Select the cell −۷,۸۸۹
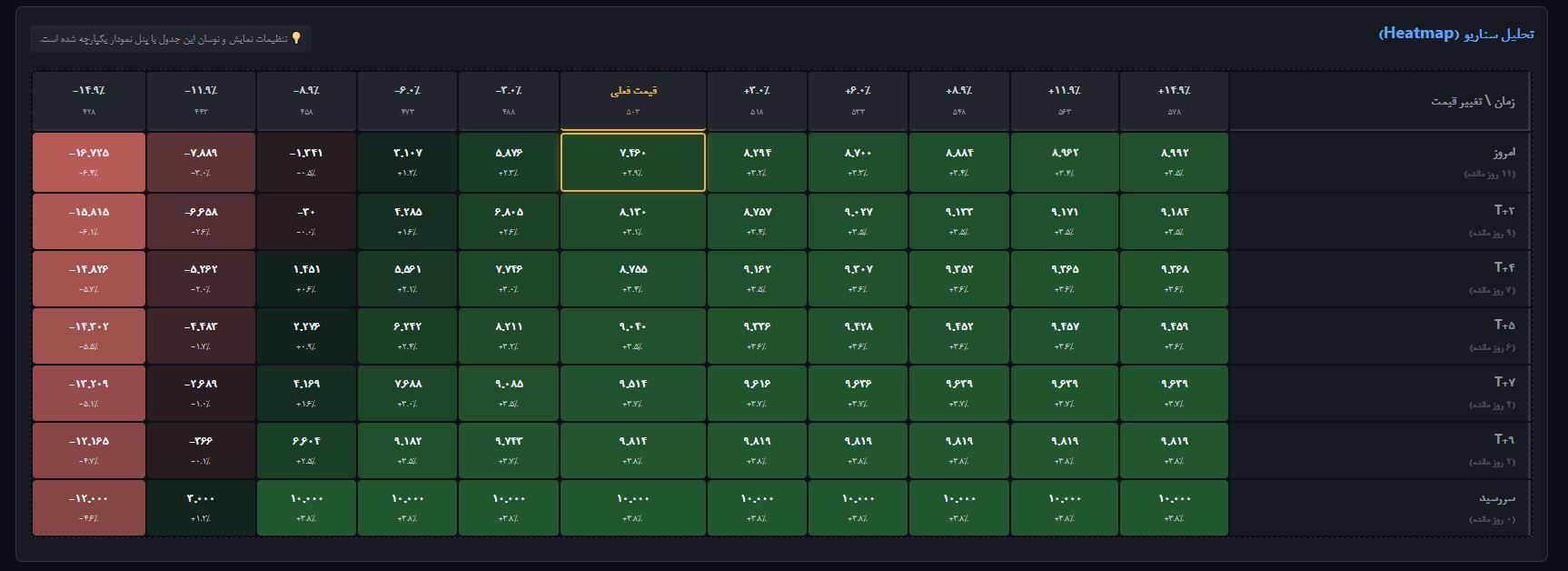The image size is (1568, 571). tap(201, 162)
